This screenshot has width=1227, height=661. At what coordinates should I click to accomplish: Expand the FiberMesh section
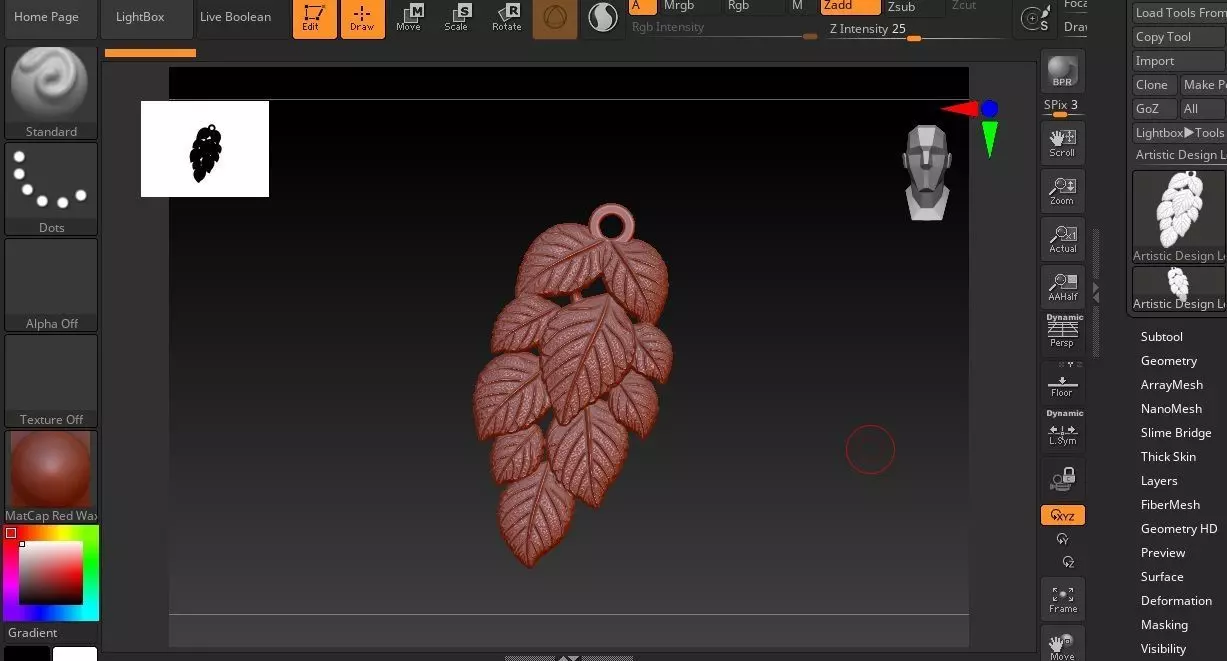[x=1170, y=505]
